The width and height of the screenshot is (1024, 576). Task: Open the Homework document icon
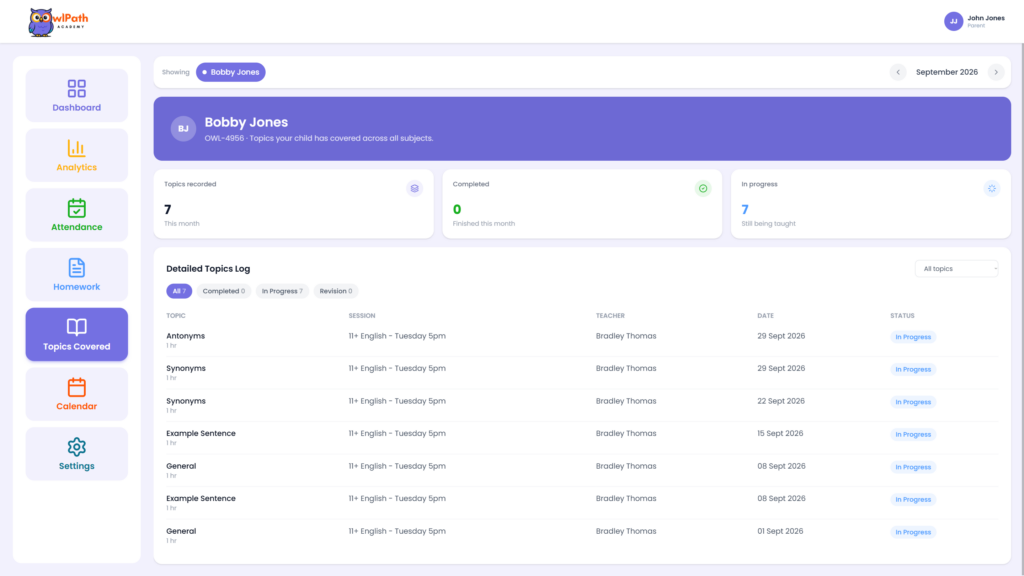76,268
